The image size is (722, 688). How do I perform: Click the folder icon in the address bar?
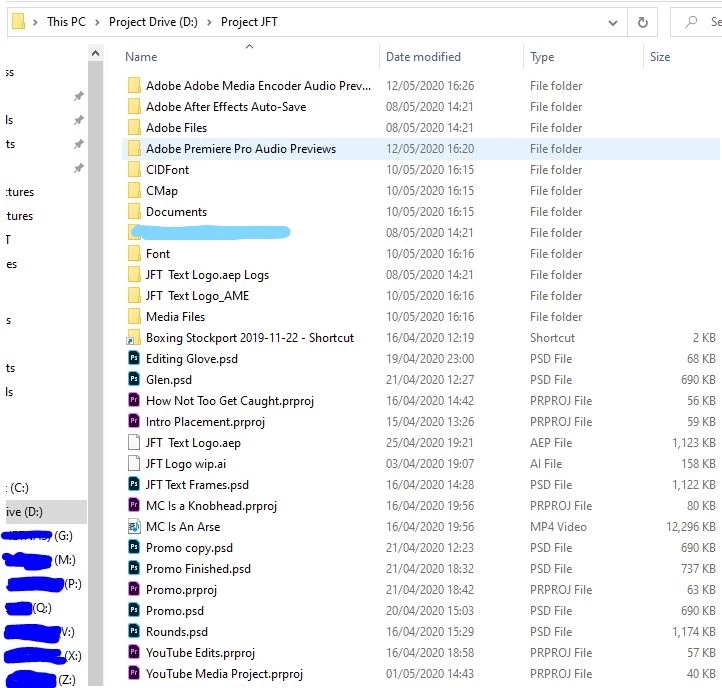click(18, 21)
